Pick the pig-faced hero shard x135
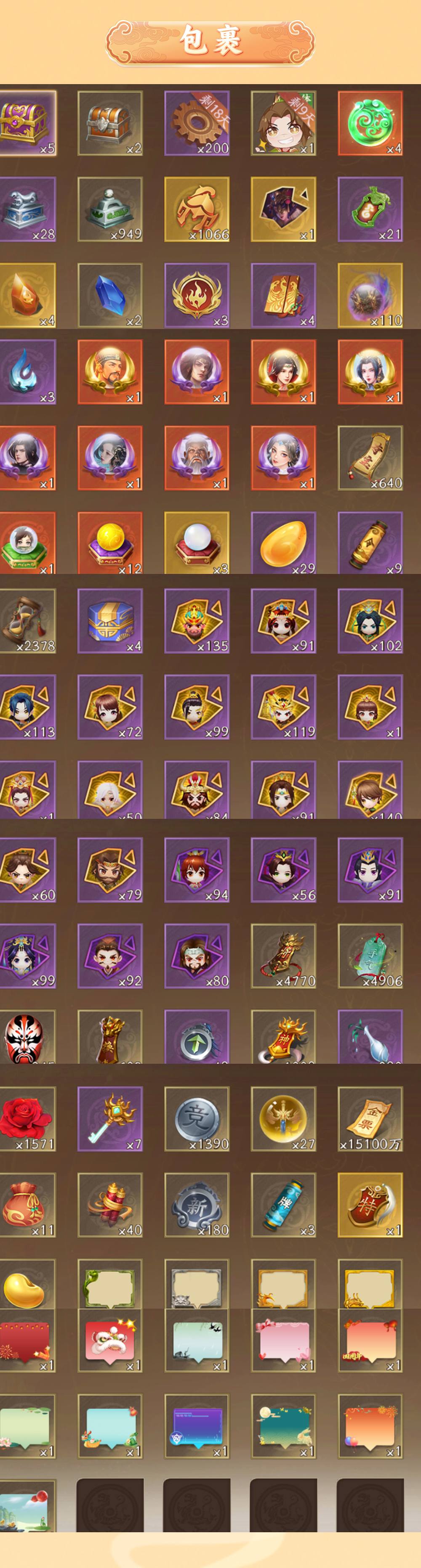421x1568 pixels. click(x=197, y=621)
